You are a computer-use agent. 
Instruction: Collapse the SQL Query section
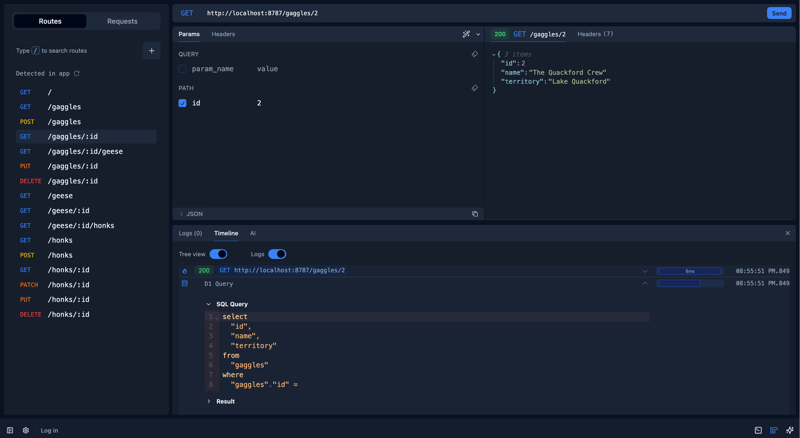click(x=209, y=304)
